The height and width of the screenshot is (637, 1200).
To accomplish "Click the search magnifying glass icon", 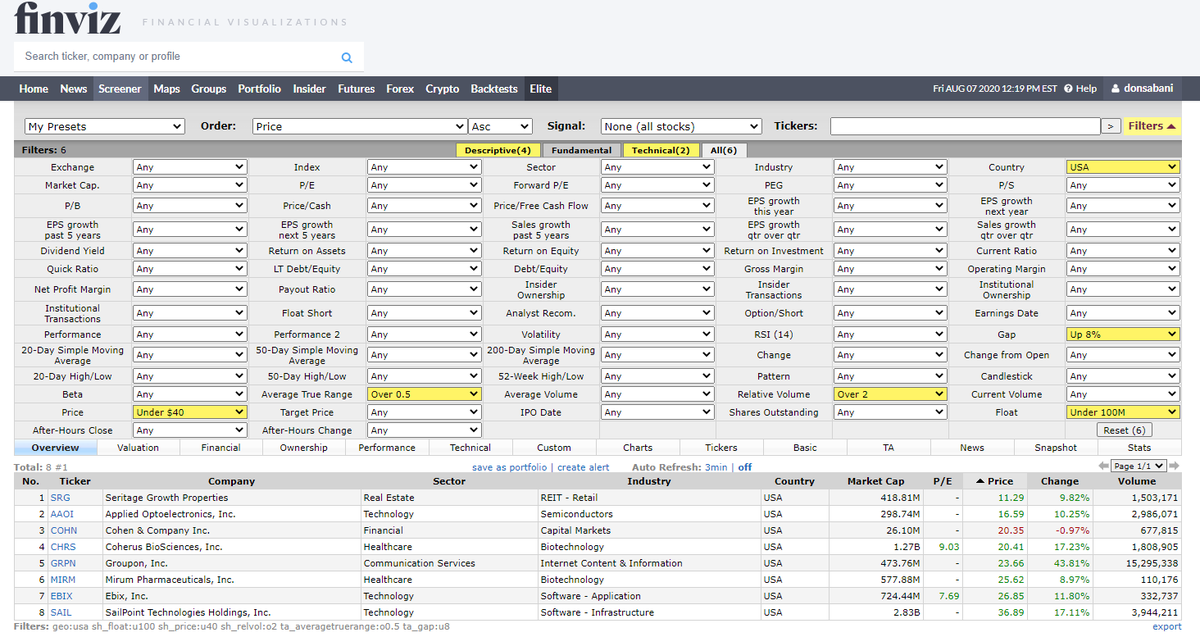I will tap(346, 57).
